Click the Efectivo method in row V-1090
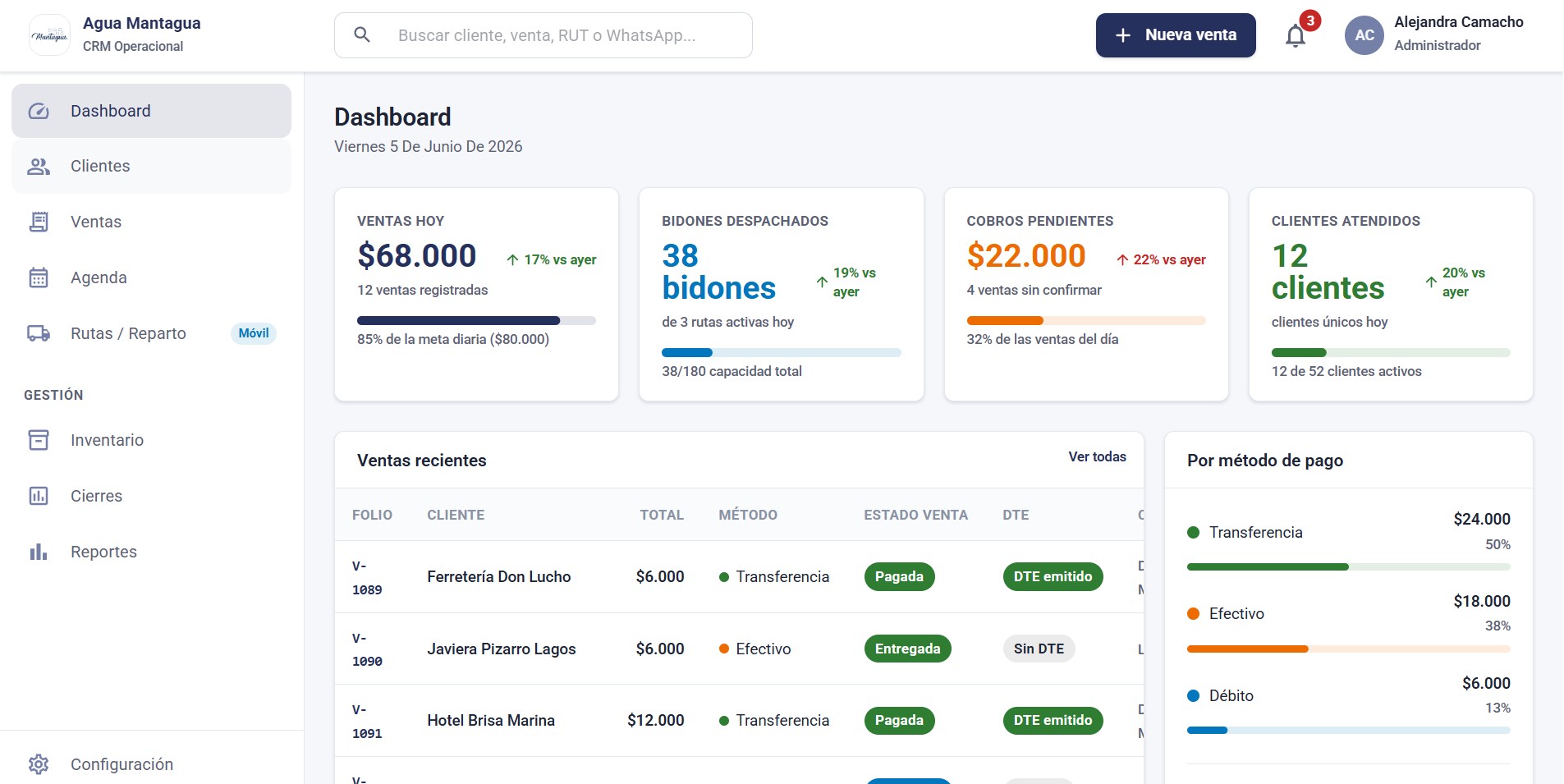 [754, 649]
